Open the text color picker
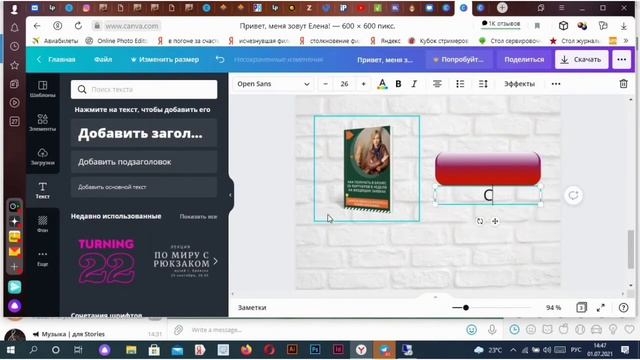This screenshot has width=640, height=360. [382, 84]
